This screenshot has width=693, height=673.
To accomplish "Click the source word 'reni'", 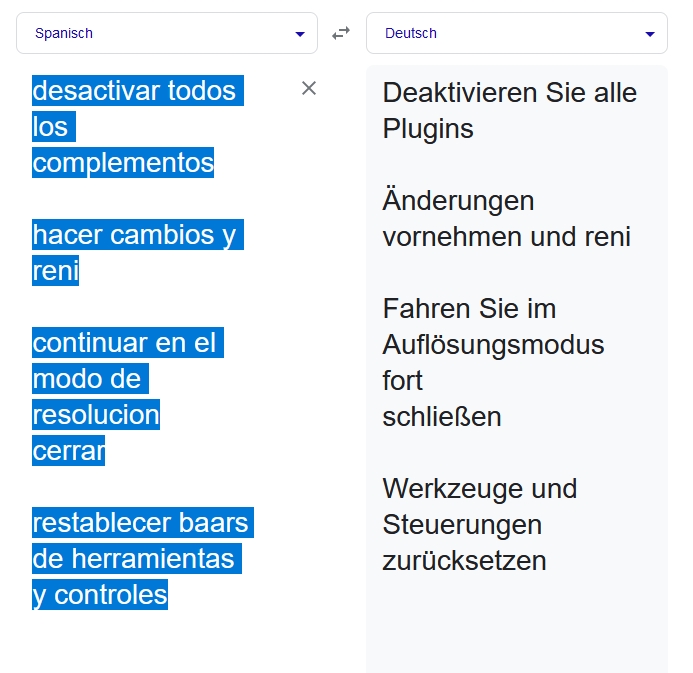I will coord(56,271).
